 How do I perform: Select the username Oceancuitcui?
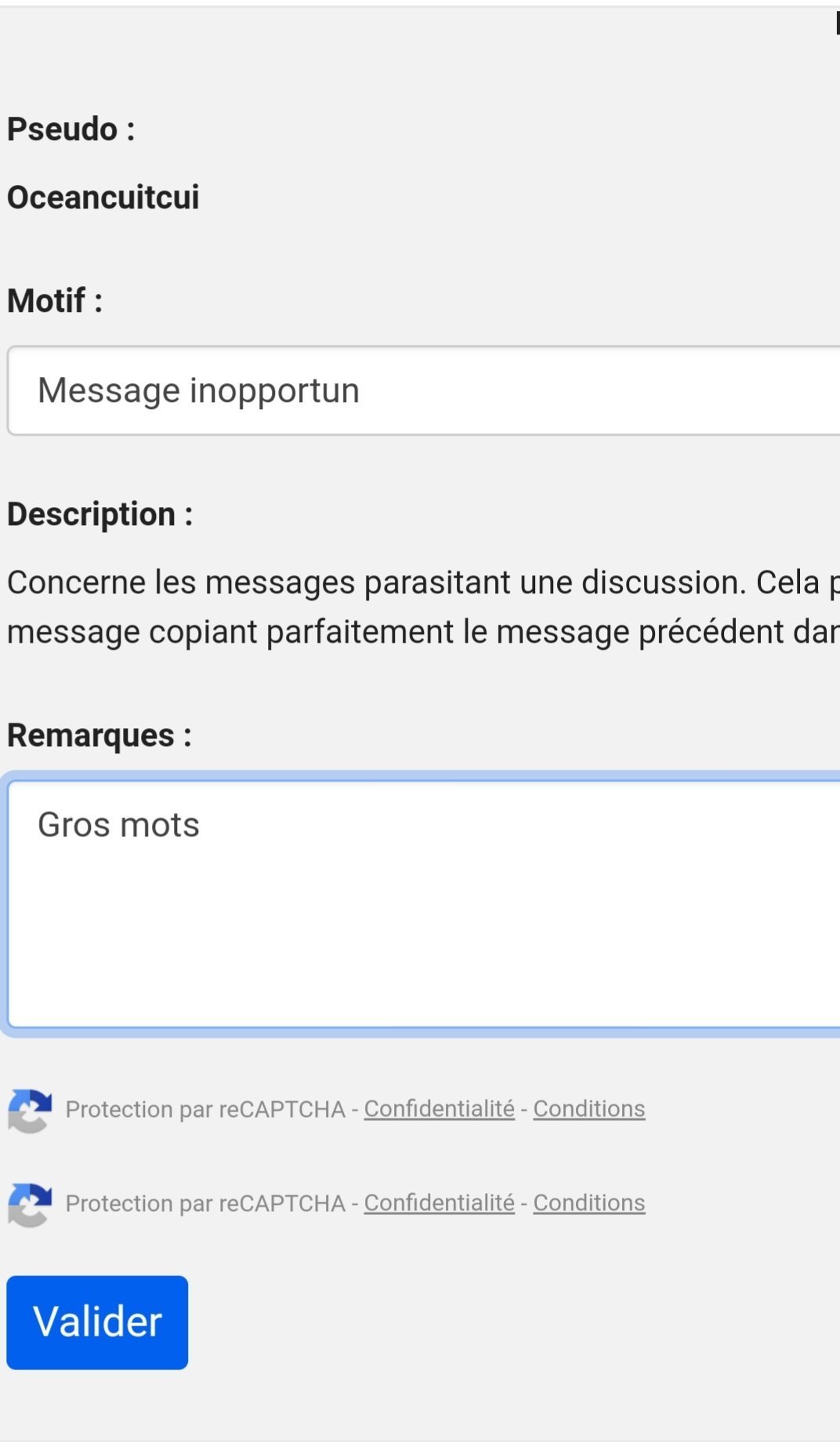pos(103,198)
